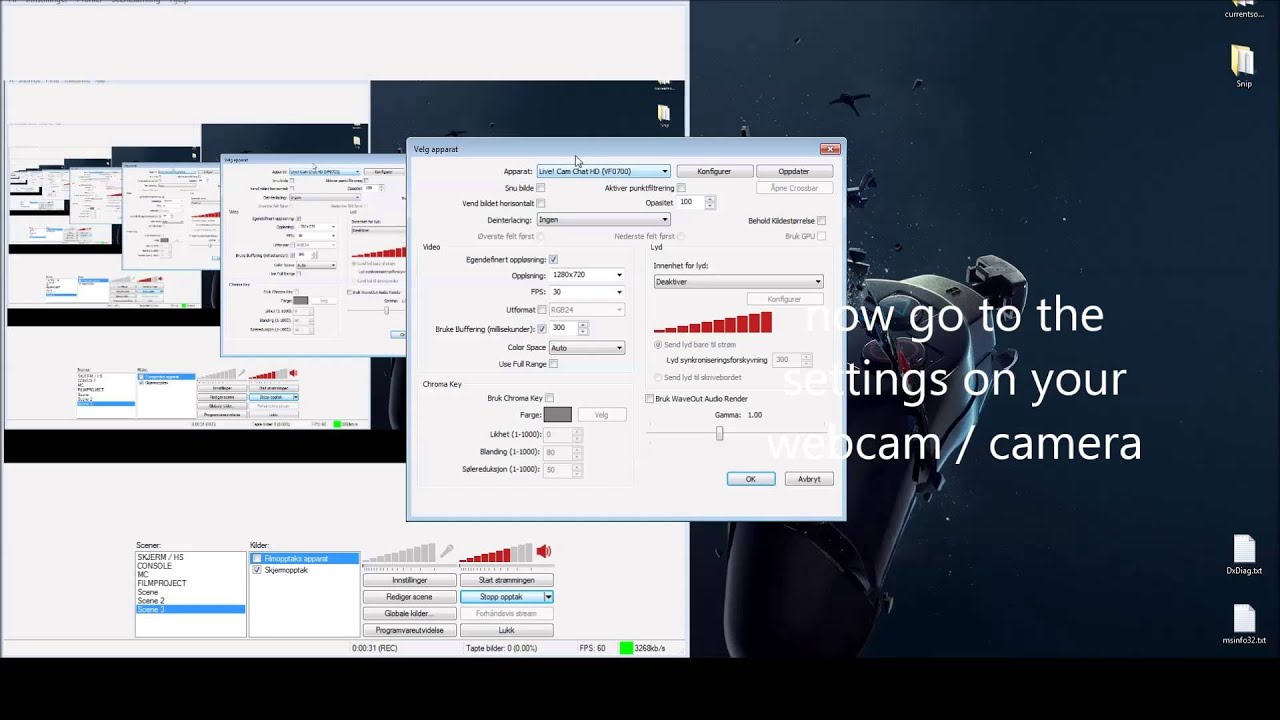Click the Lukk button
1280x720 pixels.
tap(506, 631)
